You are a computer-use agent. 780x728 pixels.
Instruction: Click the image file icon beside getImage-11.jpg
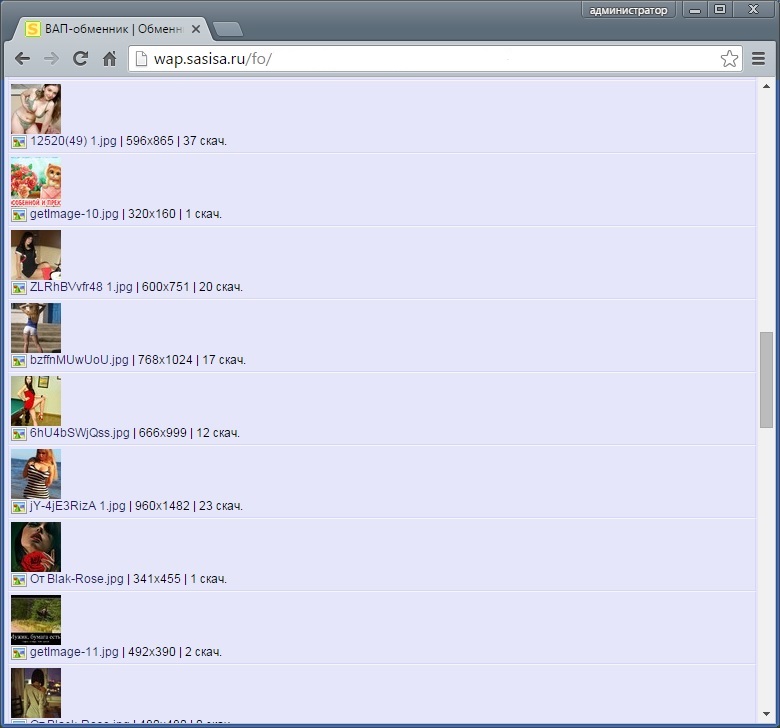tap(19, 653)
